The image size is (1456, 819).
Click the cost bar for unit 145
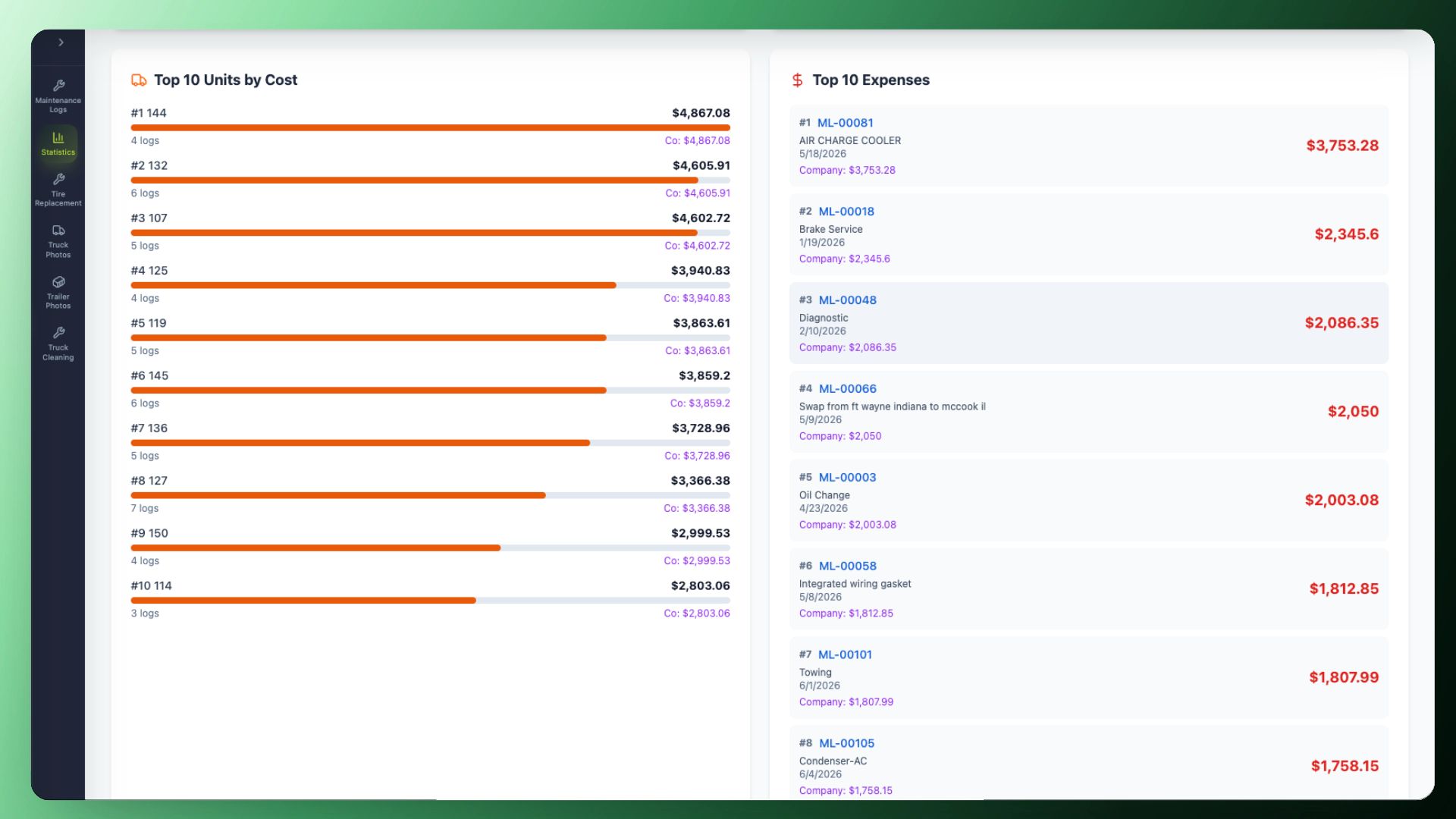pyautogui.click(x=430, y=391)
